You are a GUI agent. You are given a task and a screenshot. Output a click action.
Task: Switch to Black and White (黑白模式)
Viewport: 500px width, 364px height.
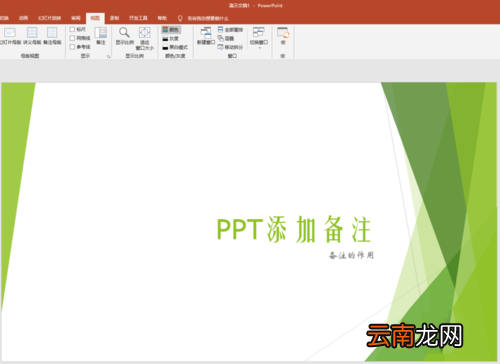tap(175, 47)
